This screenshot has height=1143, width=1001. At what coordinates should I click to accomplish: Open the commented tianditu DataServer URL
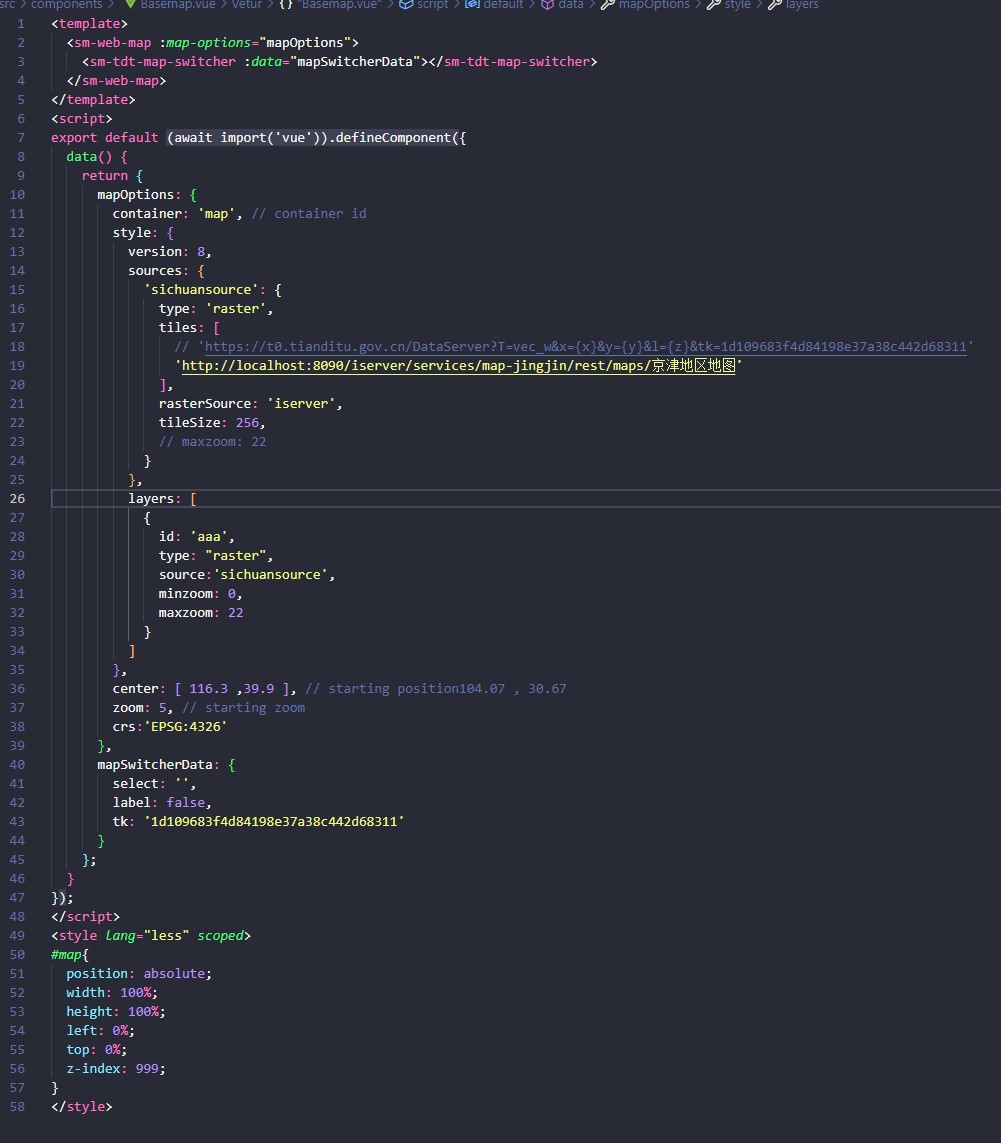click(x=585, y=346)
